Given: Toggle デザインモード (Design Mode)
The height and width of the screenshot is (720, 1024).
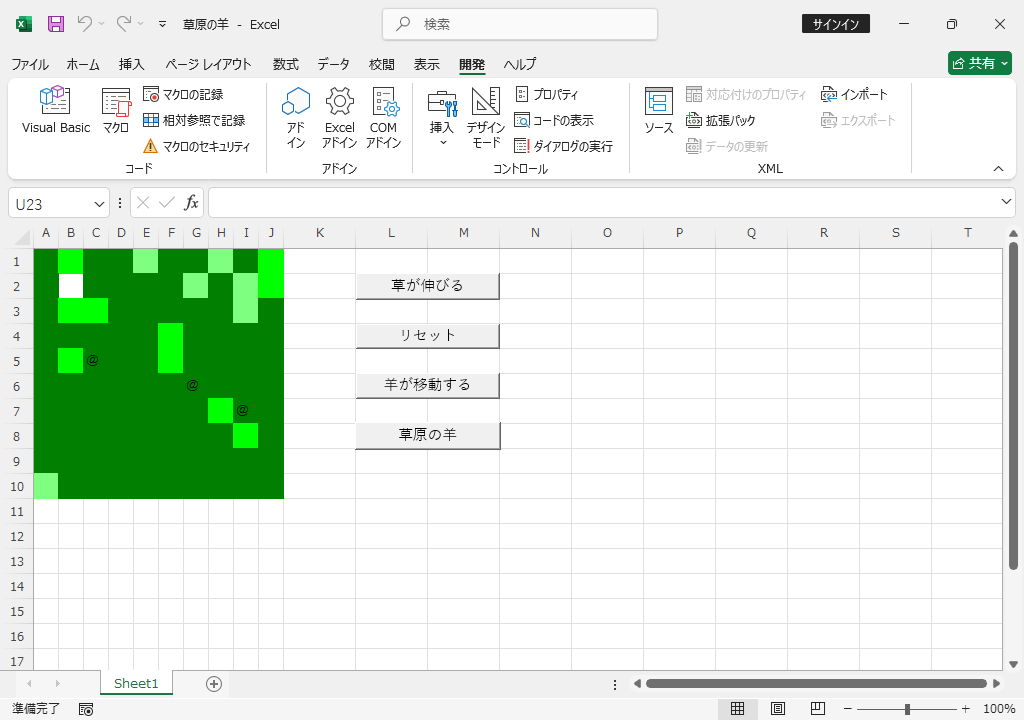Looking at the screenshot, I should tap(486, 118).
